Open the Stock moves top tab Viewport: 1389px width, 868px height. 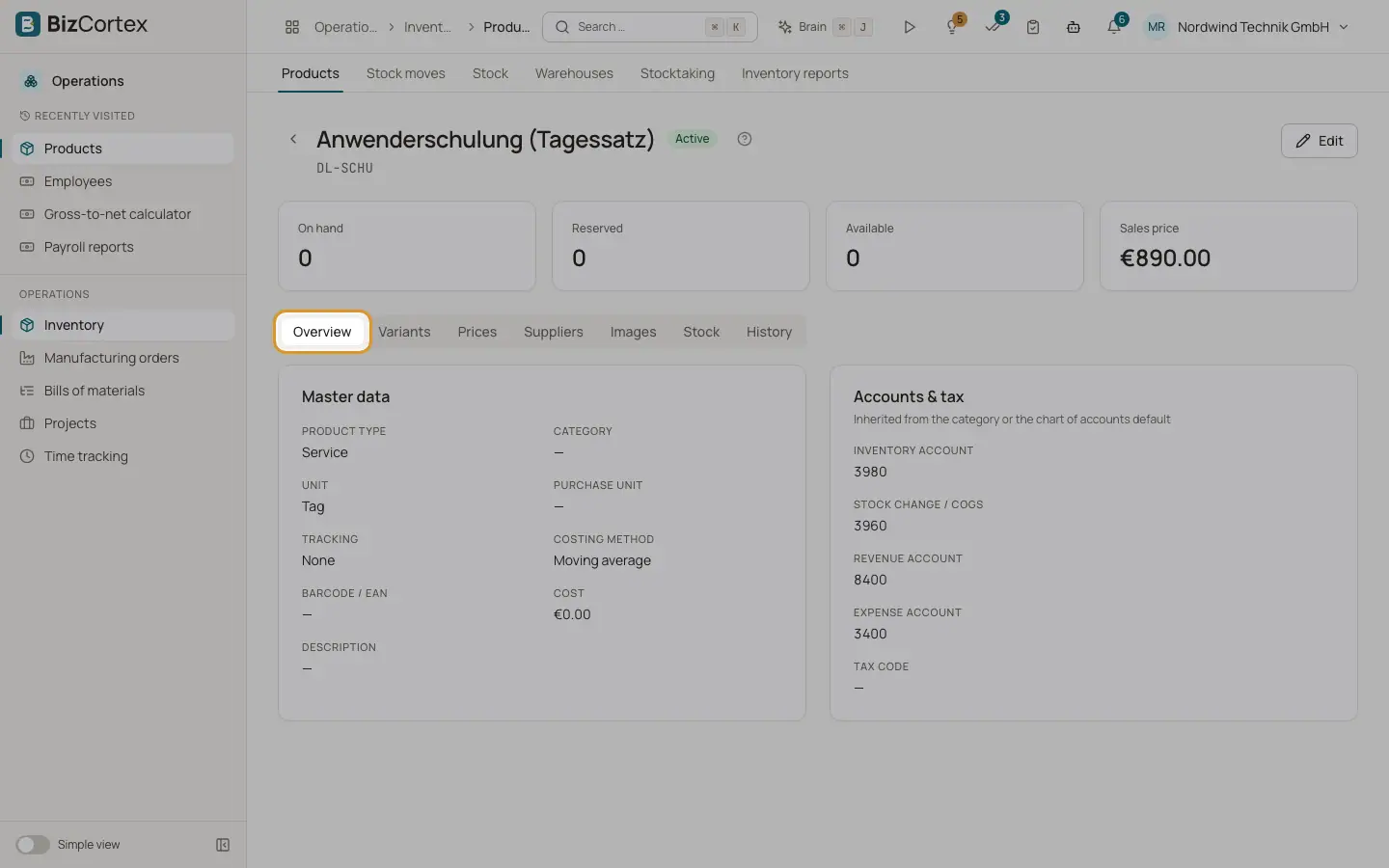(x=406, y=73)
